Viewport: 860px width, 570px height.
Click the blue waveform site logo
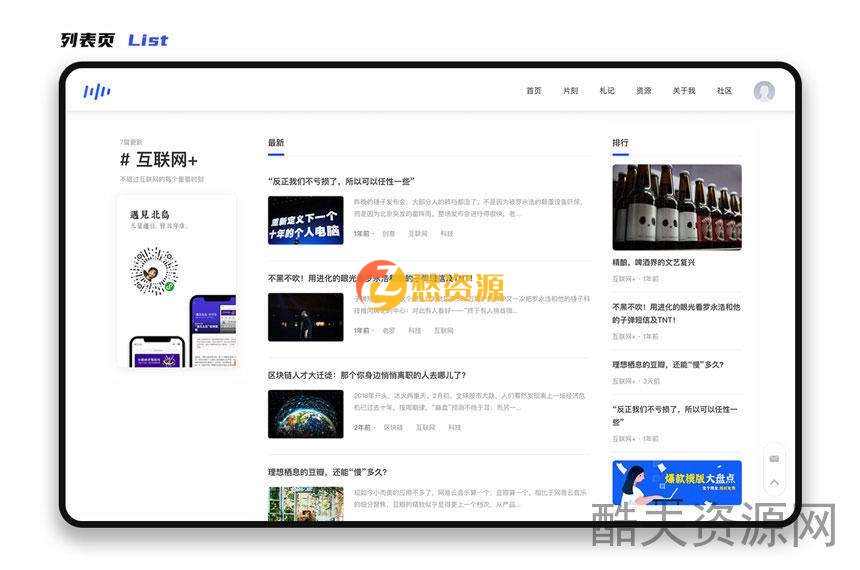click(97, 91)
